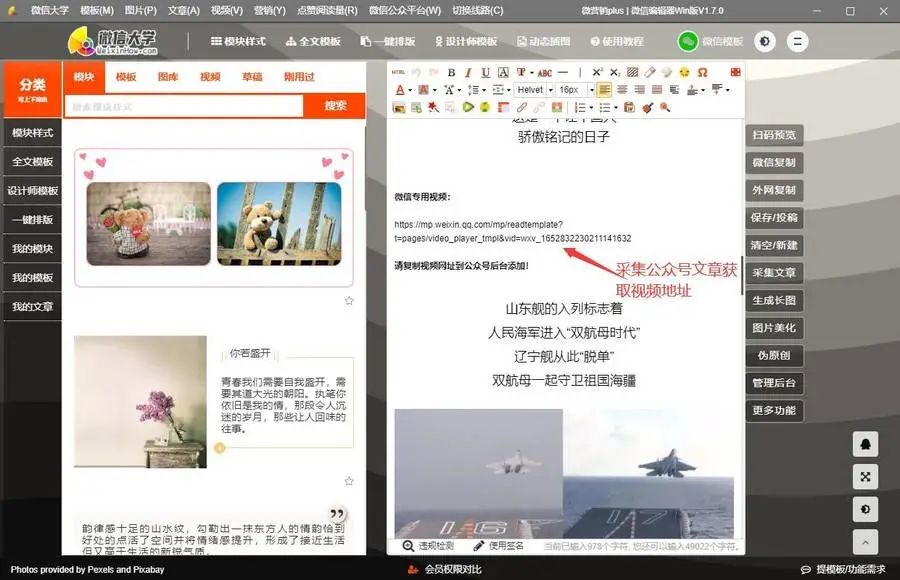Switch to the 草稿 tab
900x580 pixels.
[252, 76]
